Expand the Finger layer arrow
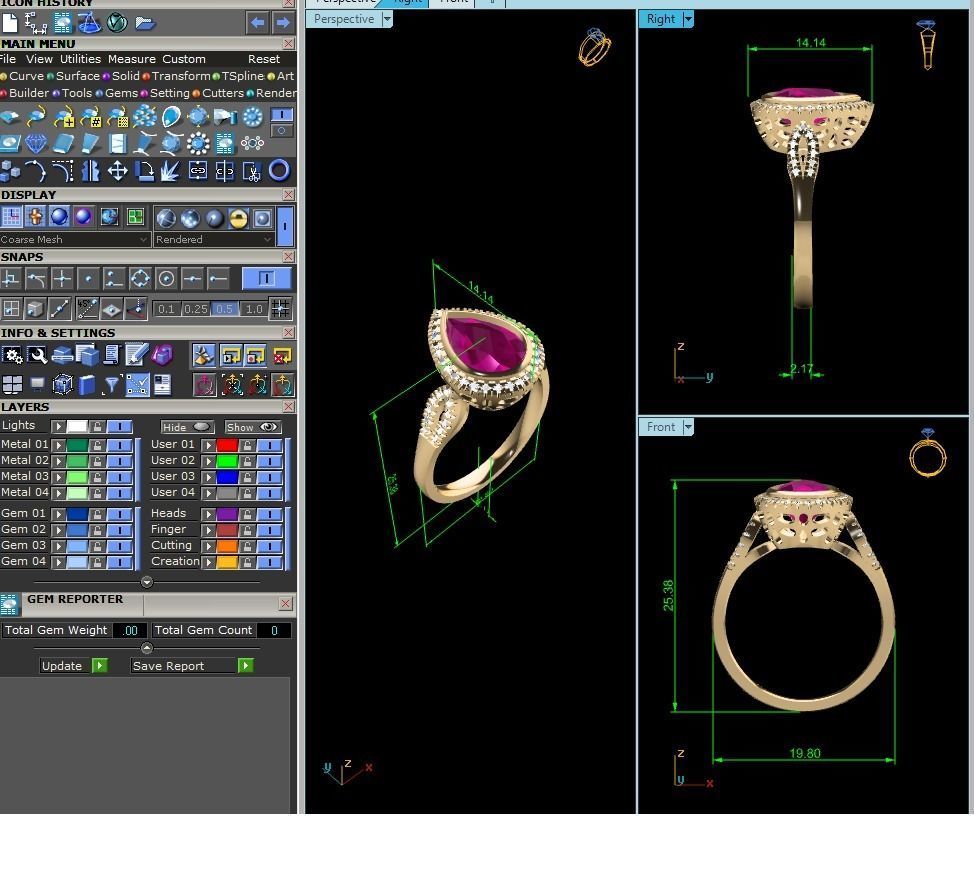The image size is (974, 875). click(x=209, y=530)
